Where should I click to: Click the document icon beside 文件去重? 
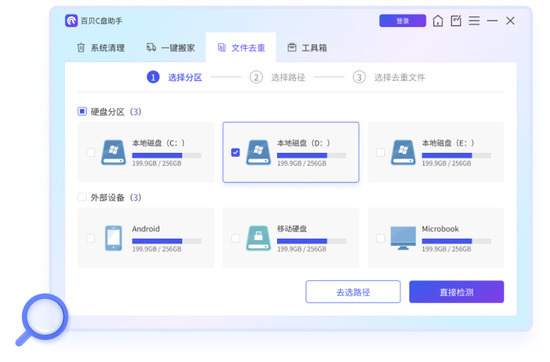(x=222, y=47)
